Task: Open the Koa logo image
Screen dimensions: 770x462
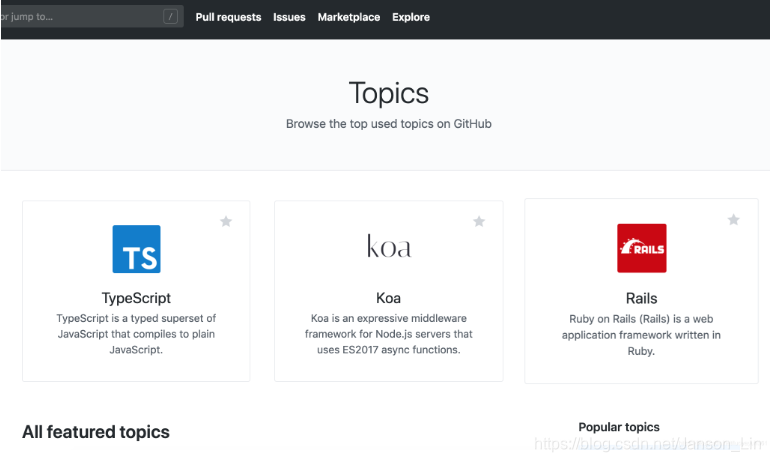Action: coord(389,246)
